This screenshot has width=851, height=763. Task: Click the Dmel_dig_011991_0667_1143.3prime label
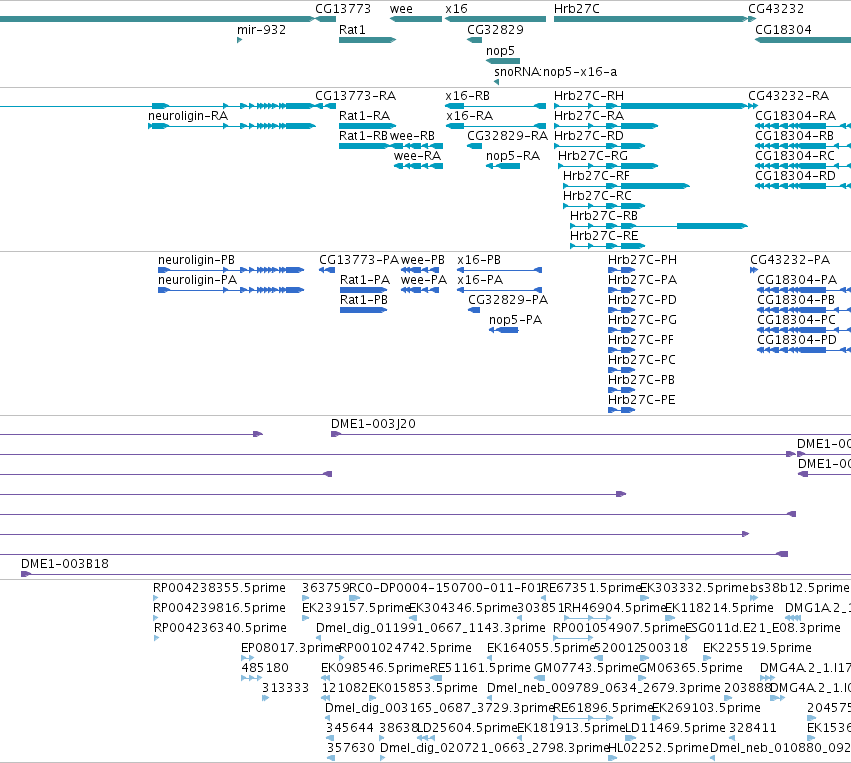430,628
